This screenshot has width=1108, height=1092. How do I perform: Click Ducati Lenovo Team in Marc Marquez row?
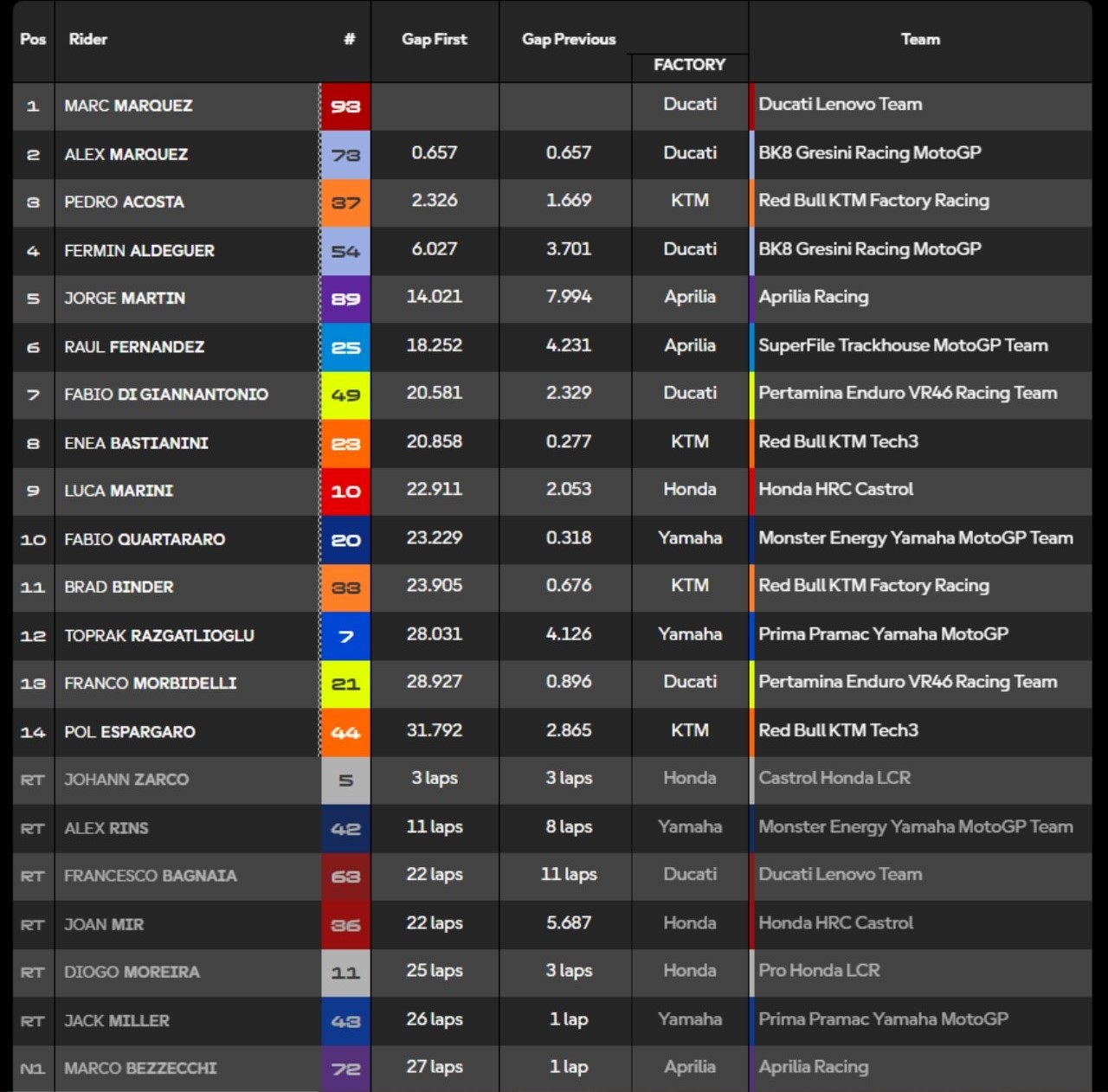tap(841, 105)
